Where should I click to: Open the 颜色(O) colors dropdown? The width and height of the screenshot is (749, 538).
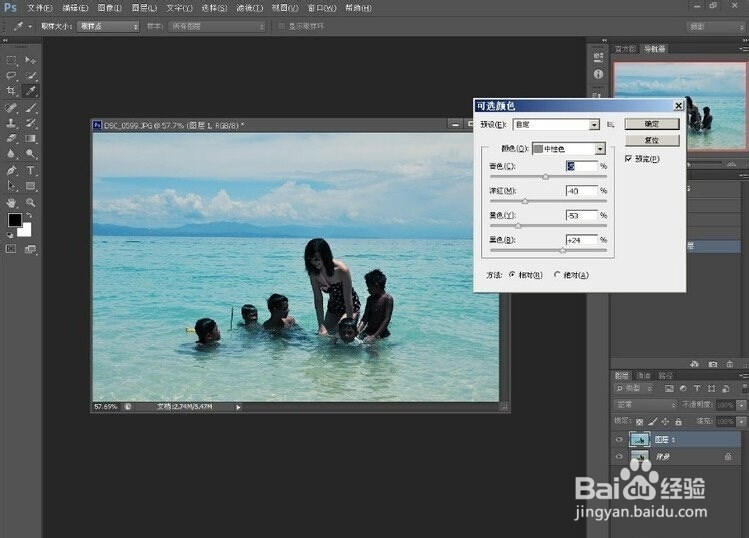[569, 149]
